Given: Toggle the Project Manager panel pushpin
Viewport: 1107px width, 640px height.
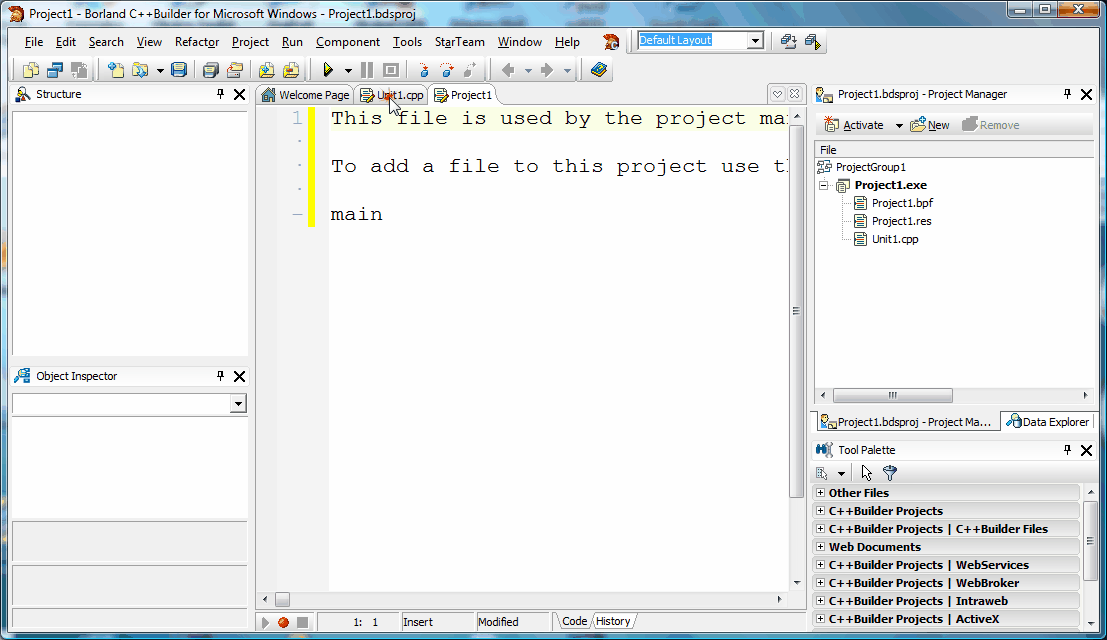Looking at the screenshot, I should [1067, 94].
